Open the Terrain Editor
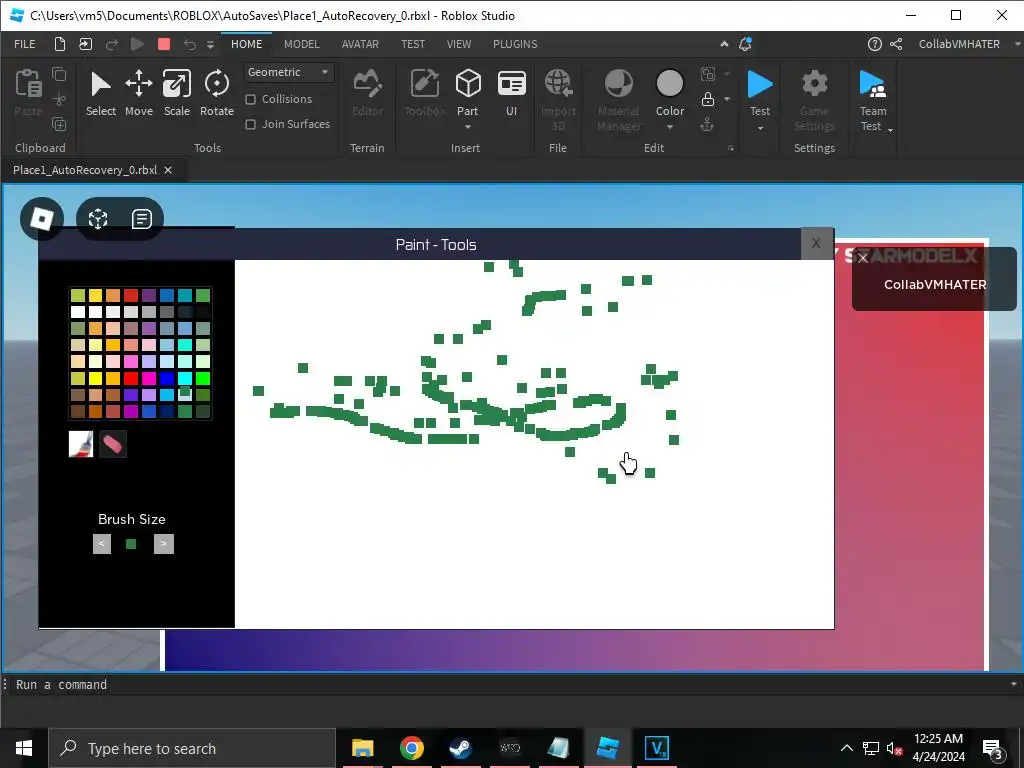 [x=367, y=93]
